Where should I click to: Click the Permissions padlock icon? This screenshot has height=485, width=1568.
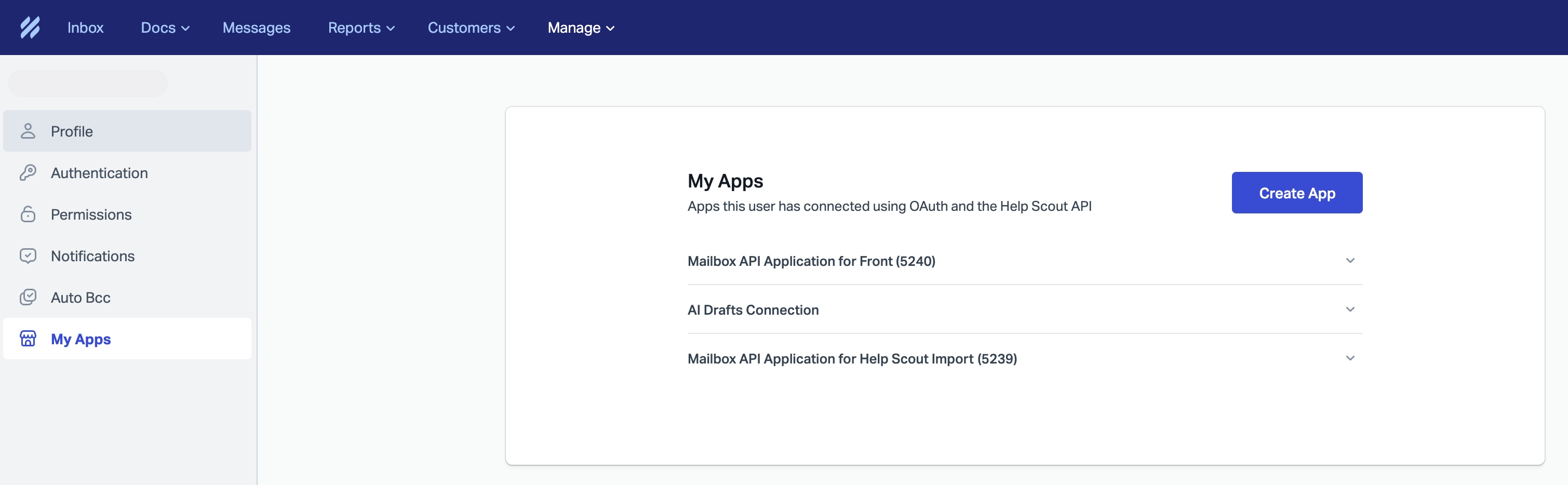28,214
